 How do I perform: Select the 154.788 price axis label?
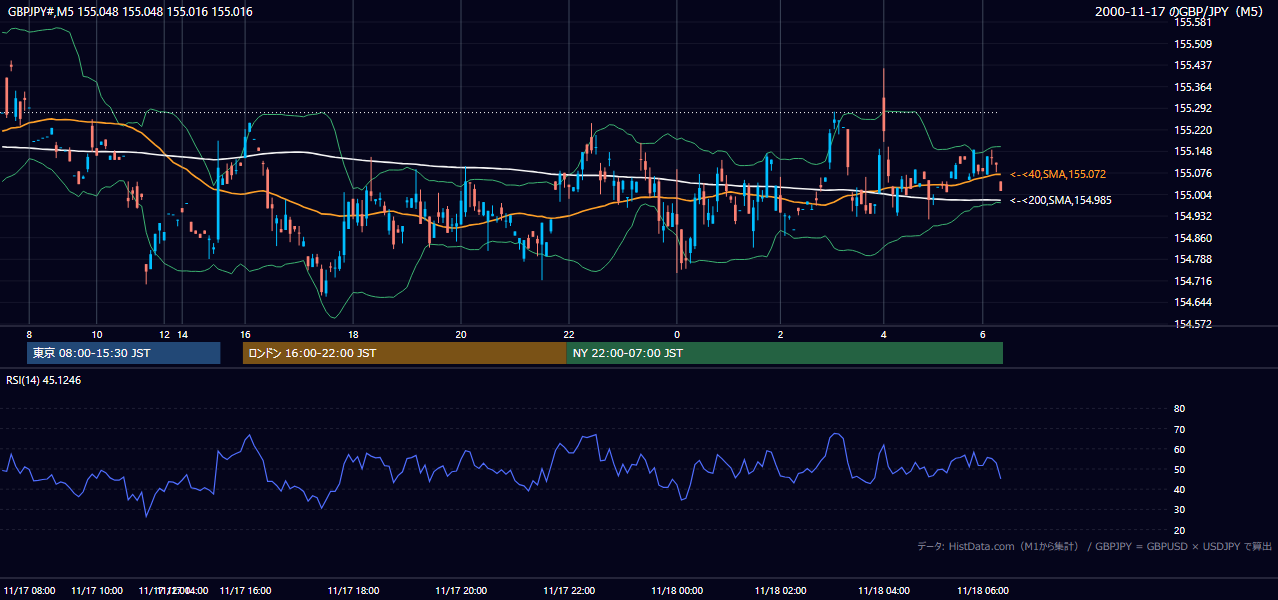(x=1193, y=260)
